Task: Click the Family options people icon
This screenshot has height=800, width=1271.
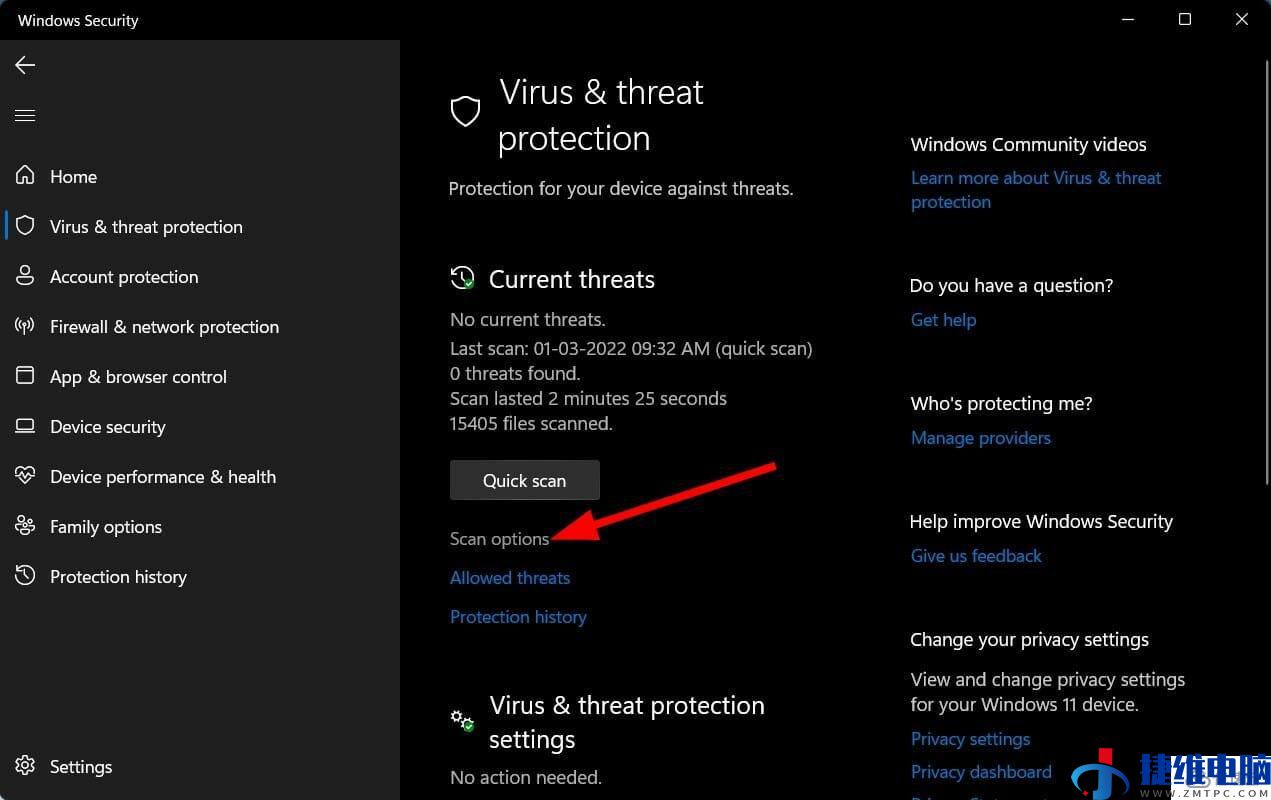Action: coord(25,526)
